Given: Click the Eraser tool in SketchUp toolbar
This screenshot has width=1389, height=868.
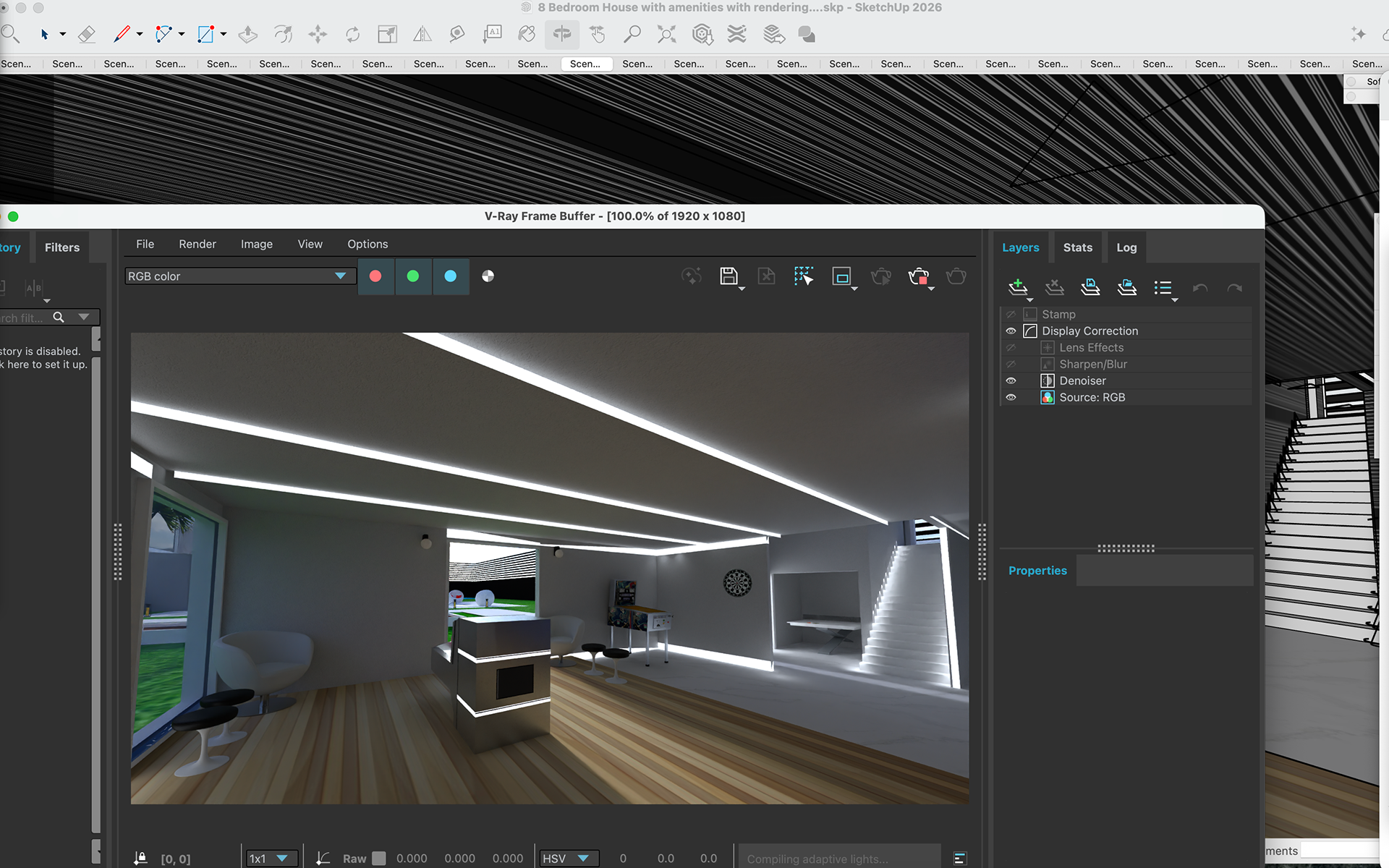Looking at the screenshot, I should click(87, 34).
